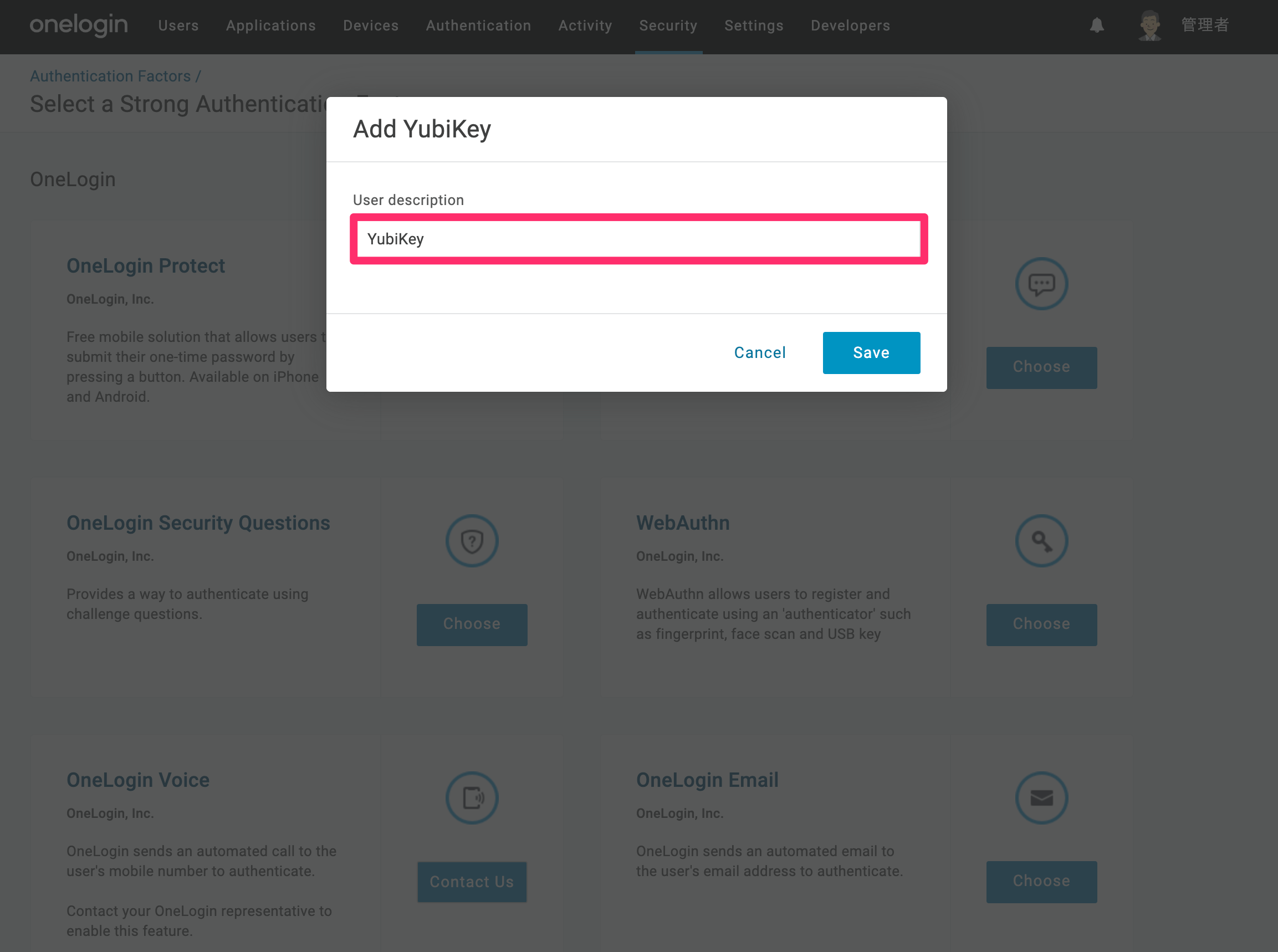Screen dimensions: 1278x952
Task: Click the WebAuthn key icon
Action: pyautogui.click(x=1041, y=540)
